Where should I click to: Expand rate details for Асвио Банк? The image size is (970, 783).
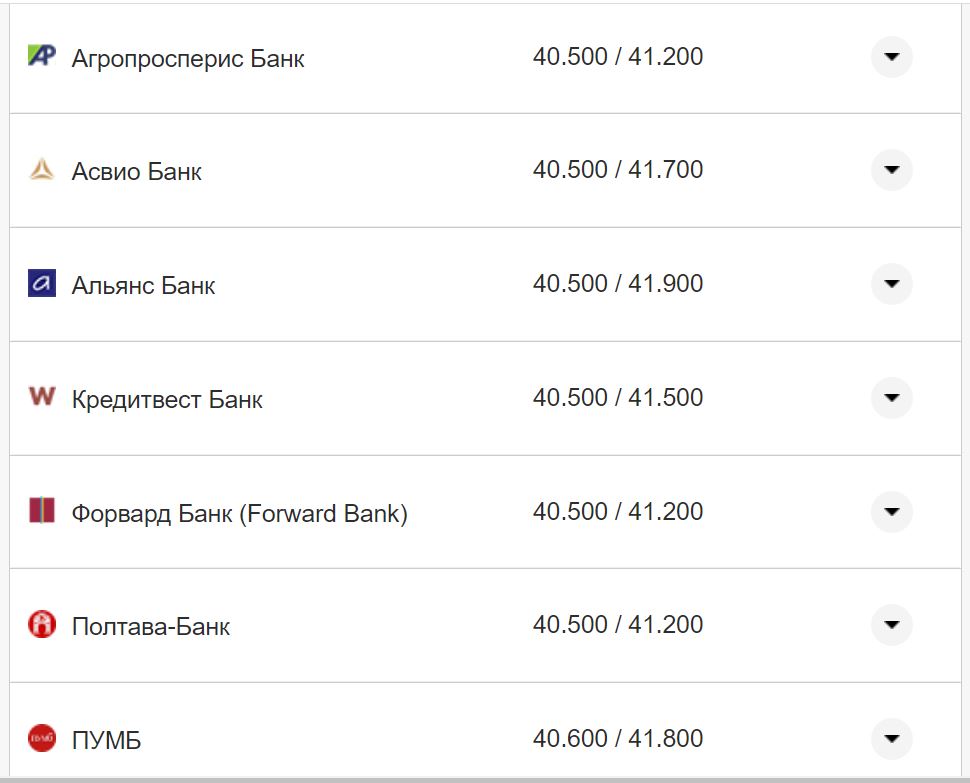(x=890, y=170)
